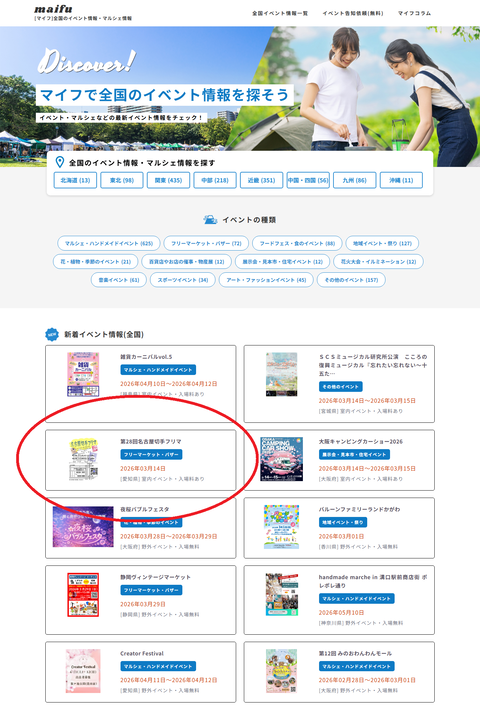Select the 近畿 (351) region button
Viewport: 480px width, 712px height.
coord(262,180)
